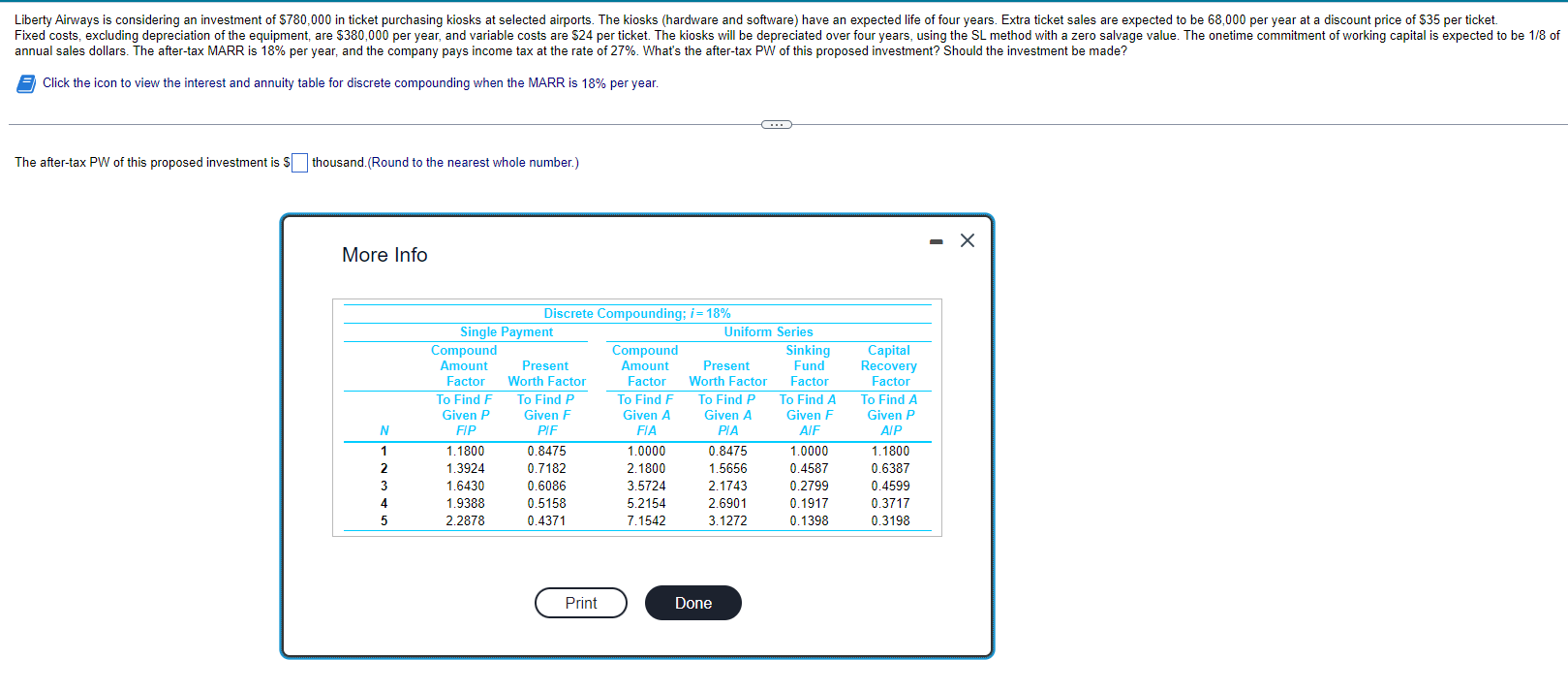Image resolution: width=1568 pixels, height=691 pixels.
Task: Click the A/P value 0.3198
Action: point(890,520)
